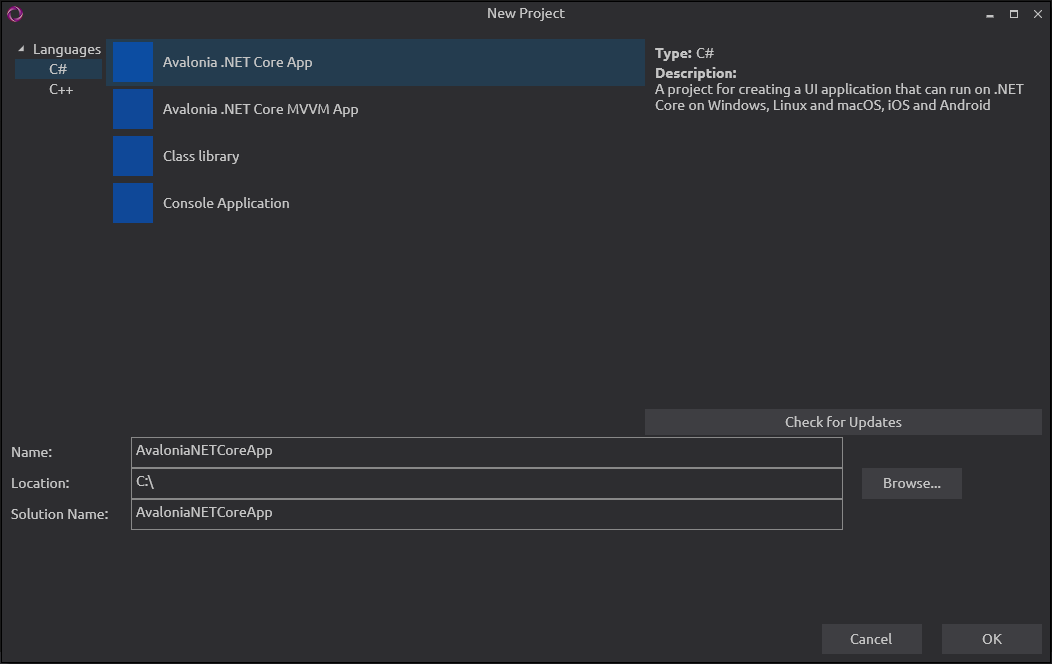Focus the project Name text field

pos(486,452)
